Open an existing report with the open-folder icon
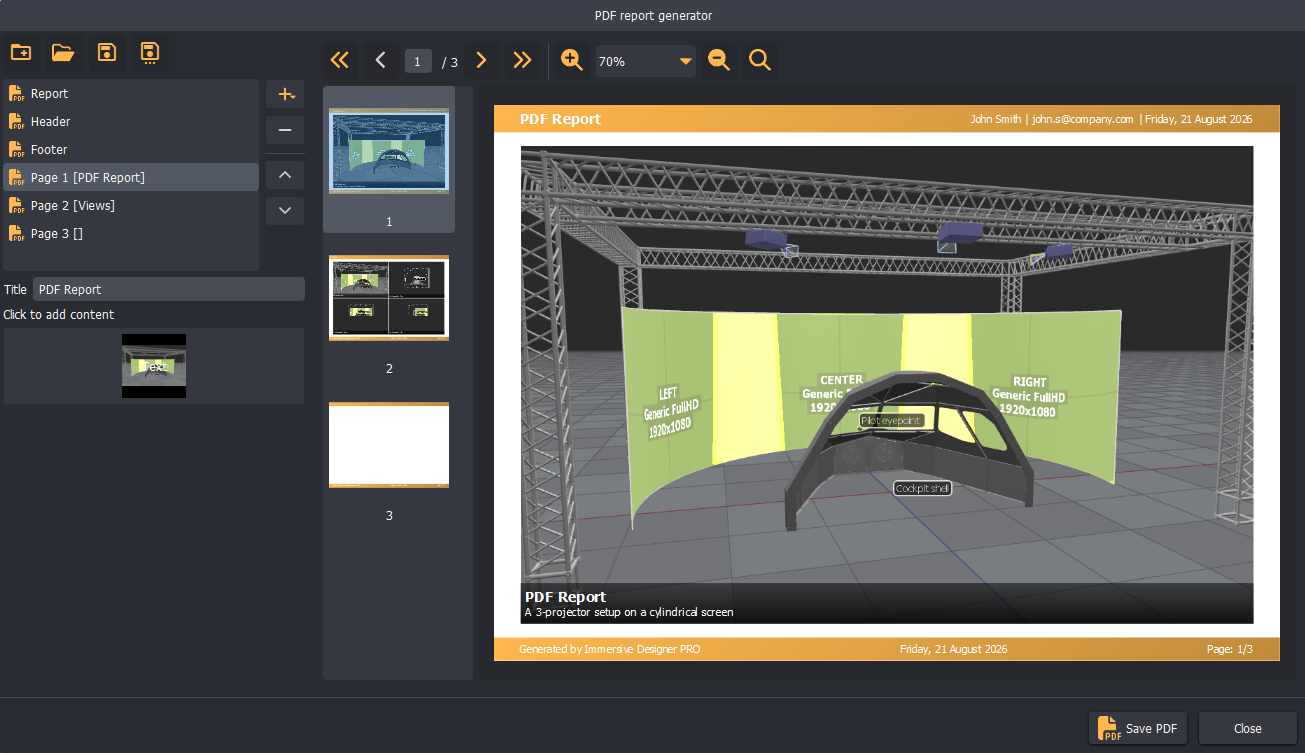 pyautogui.click(x=63, y=53)
